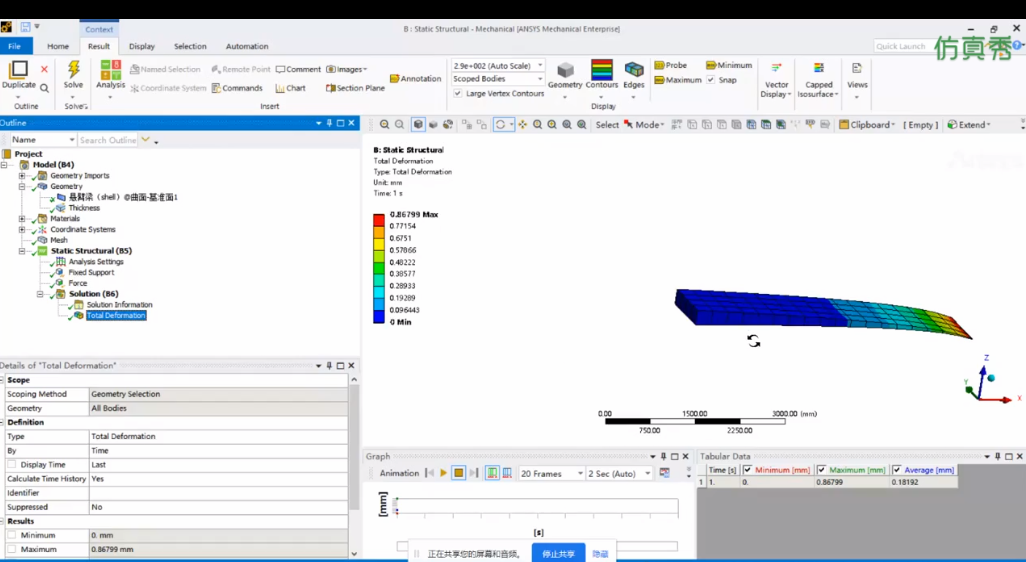Viewport: 1026px width, 562px height.
Task: Play the result animation
Action: pyautogui.click(x=444, y=473)
